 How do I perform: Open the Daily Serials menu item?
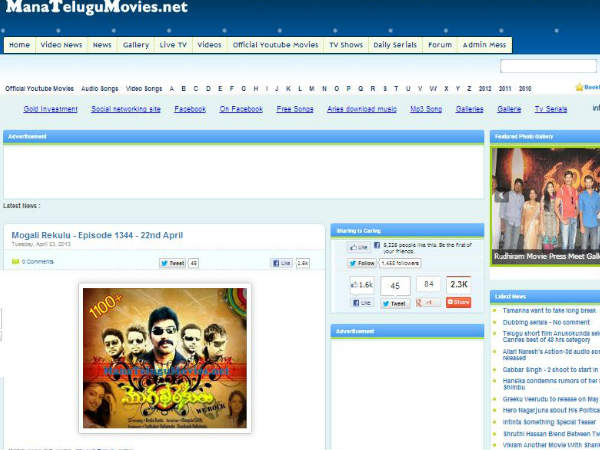point(395,45)
